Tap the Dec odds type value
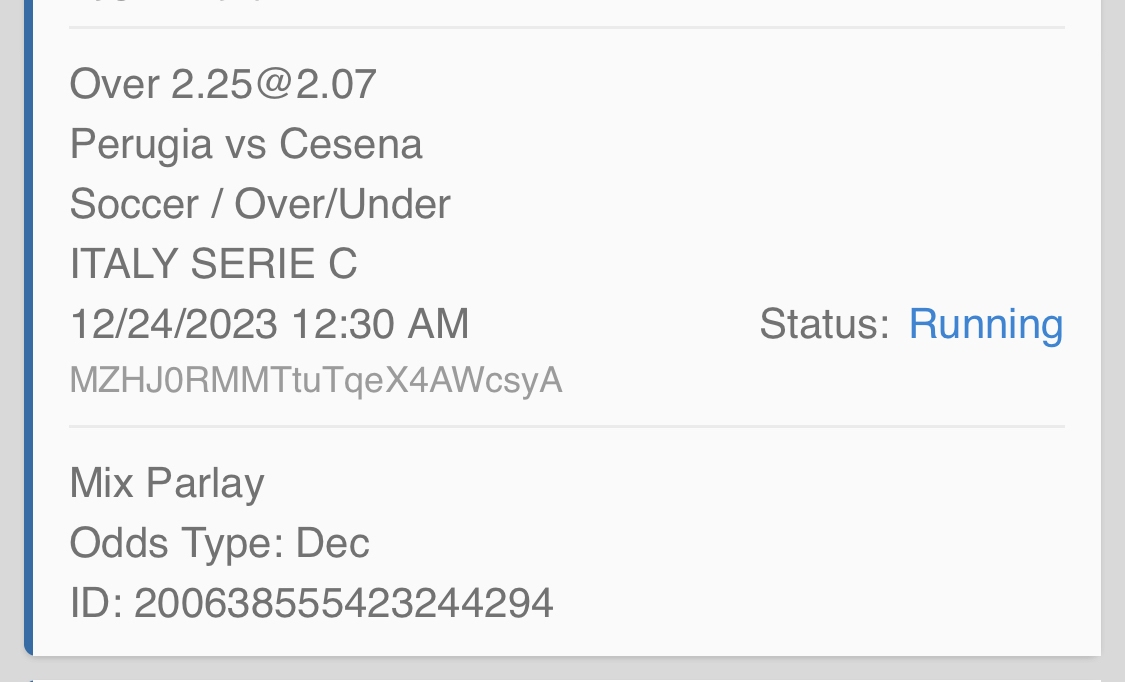This screenshot has height=682, width=1125. 334,544
